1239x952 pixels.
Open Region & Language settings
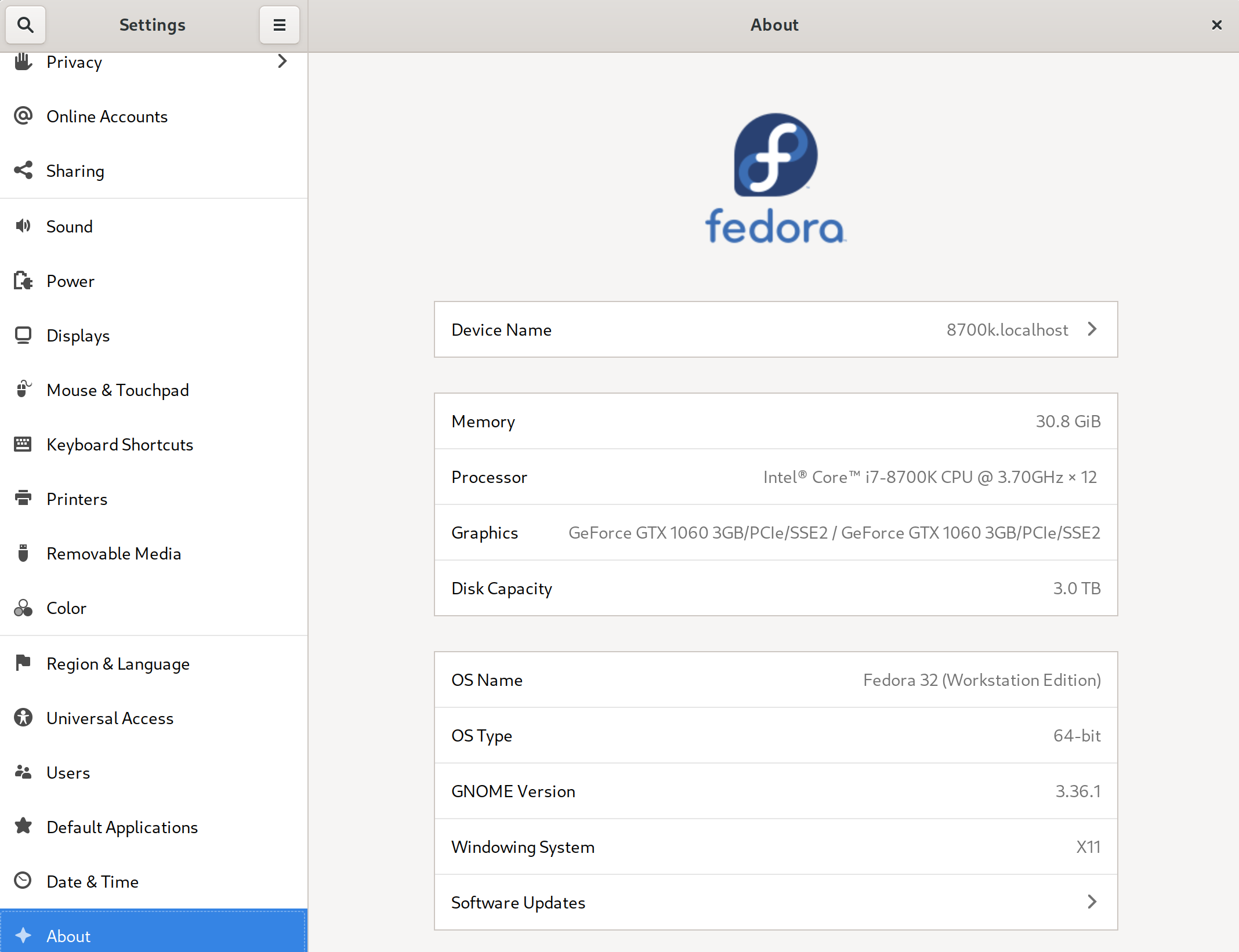[154, 664]
